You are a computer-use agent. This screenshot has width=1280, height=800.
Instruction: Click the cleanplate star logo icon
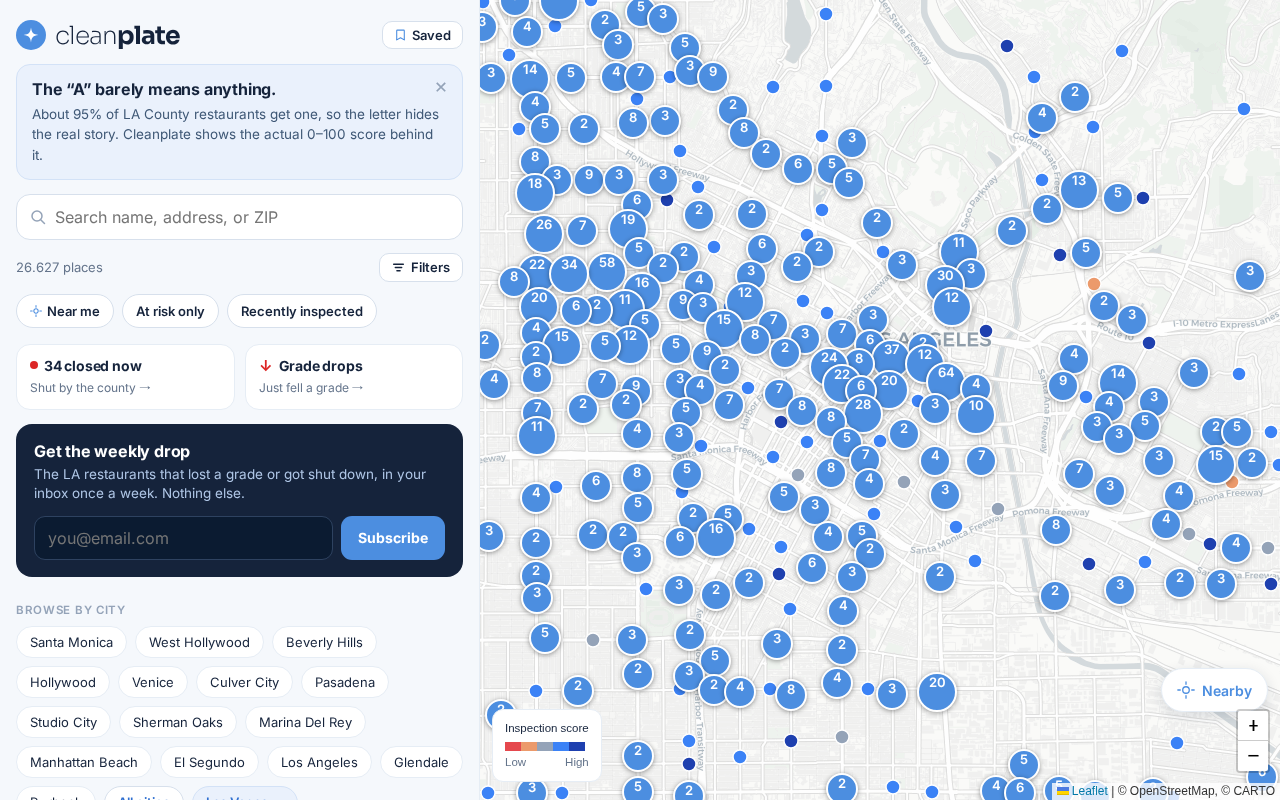click(31, 35)
